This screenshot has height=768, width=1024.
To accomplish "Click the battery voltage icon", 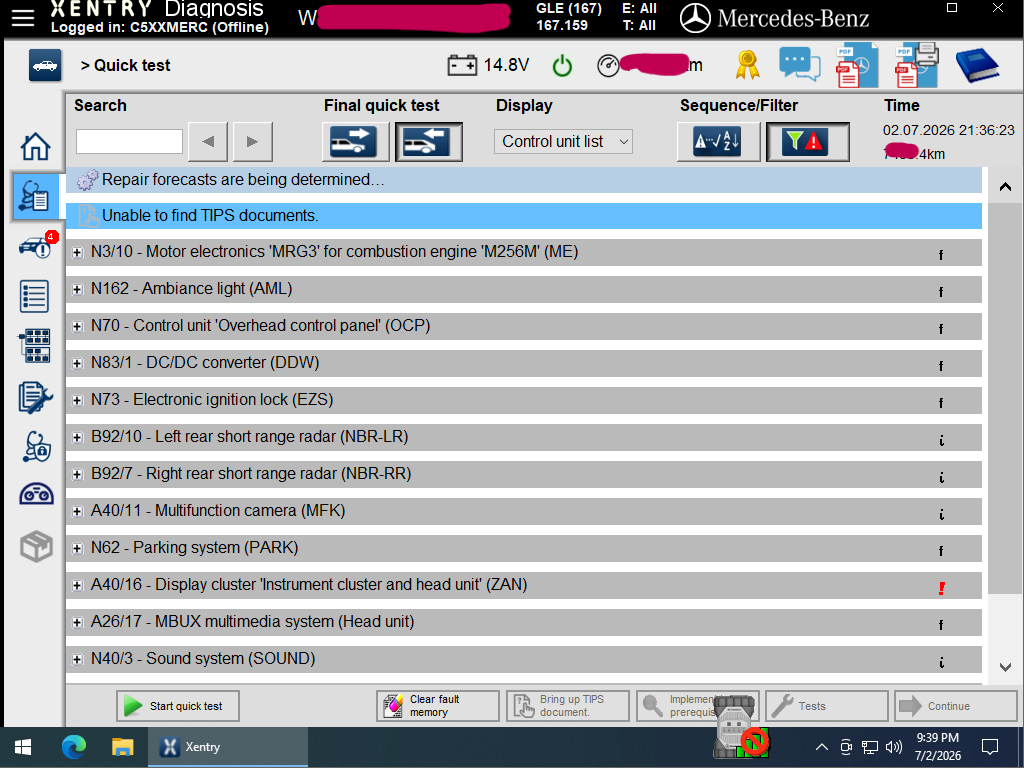I will (x=462, y=65).
